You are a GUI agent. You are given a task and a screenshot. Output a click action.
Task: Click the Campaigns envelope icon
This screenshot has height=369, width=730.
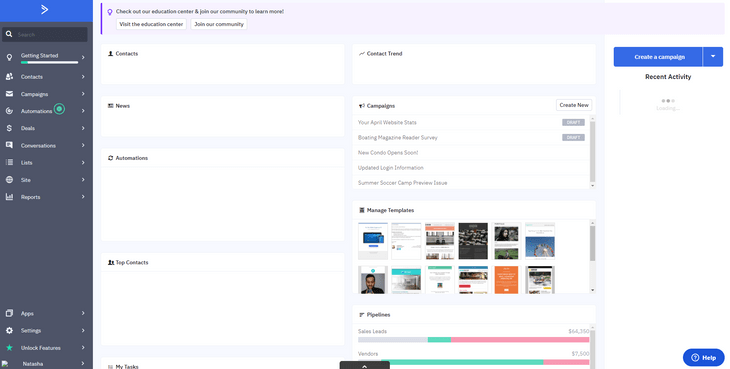(x=9, y=94)
